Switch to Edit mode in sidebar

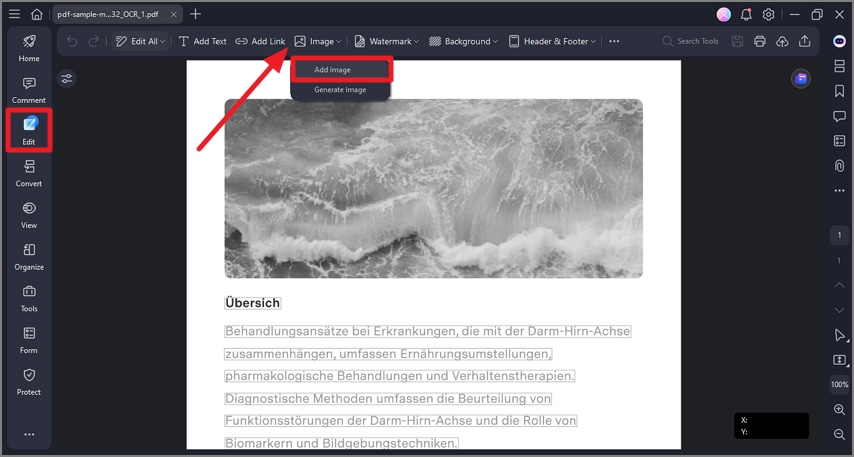tap(29, 131)
